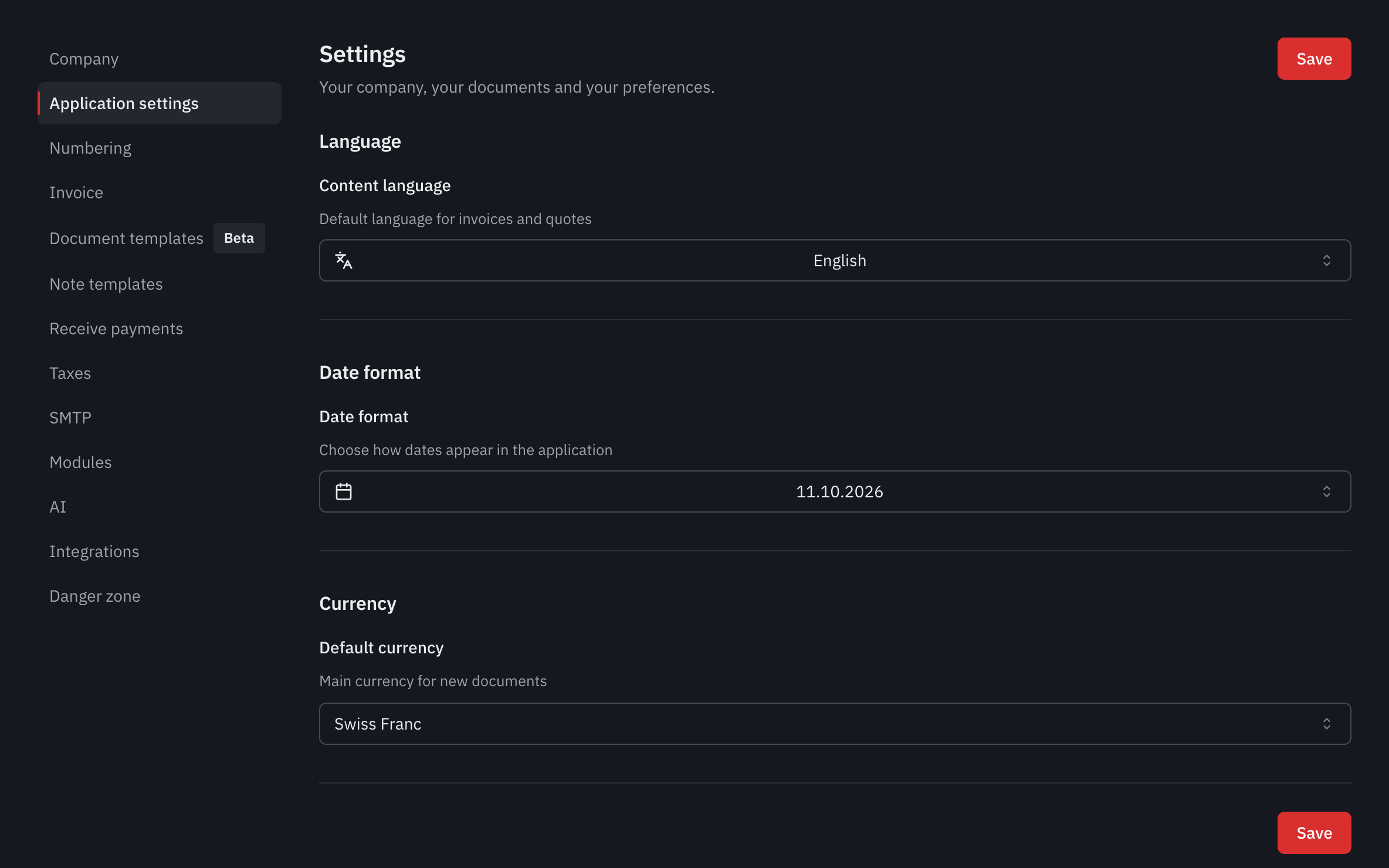Viewport: 1389px width, 868px height.
Task: Click the chevron arrows on the English selector
Action: 1327,260
